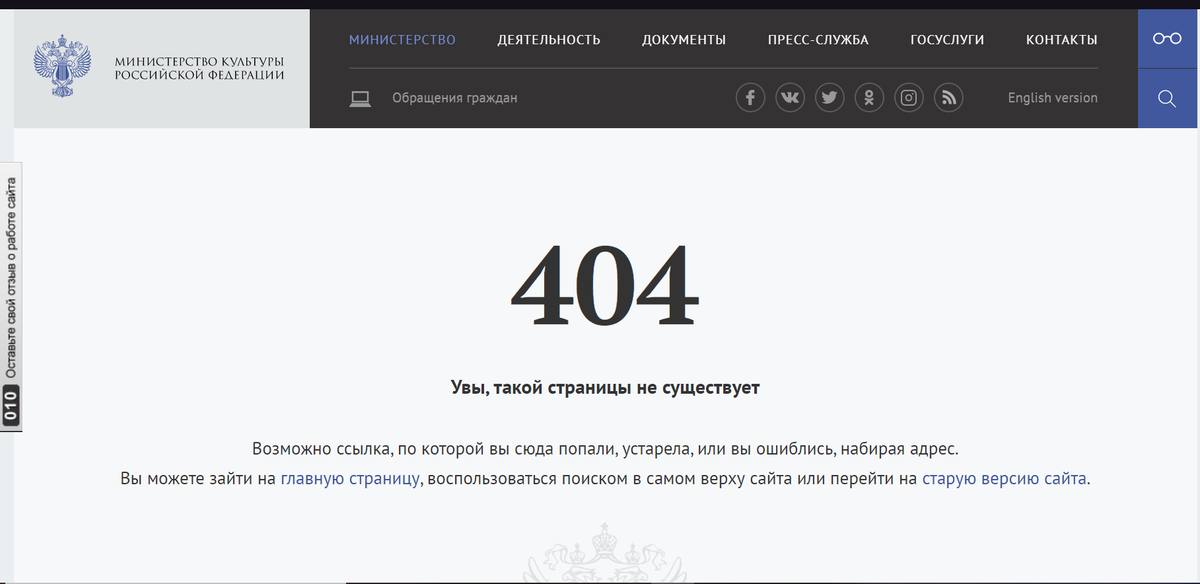1200x584 pixels.
Task: Click Министерство культуры Российской Федерации logo text
Action: 199,68
